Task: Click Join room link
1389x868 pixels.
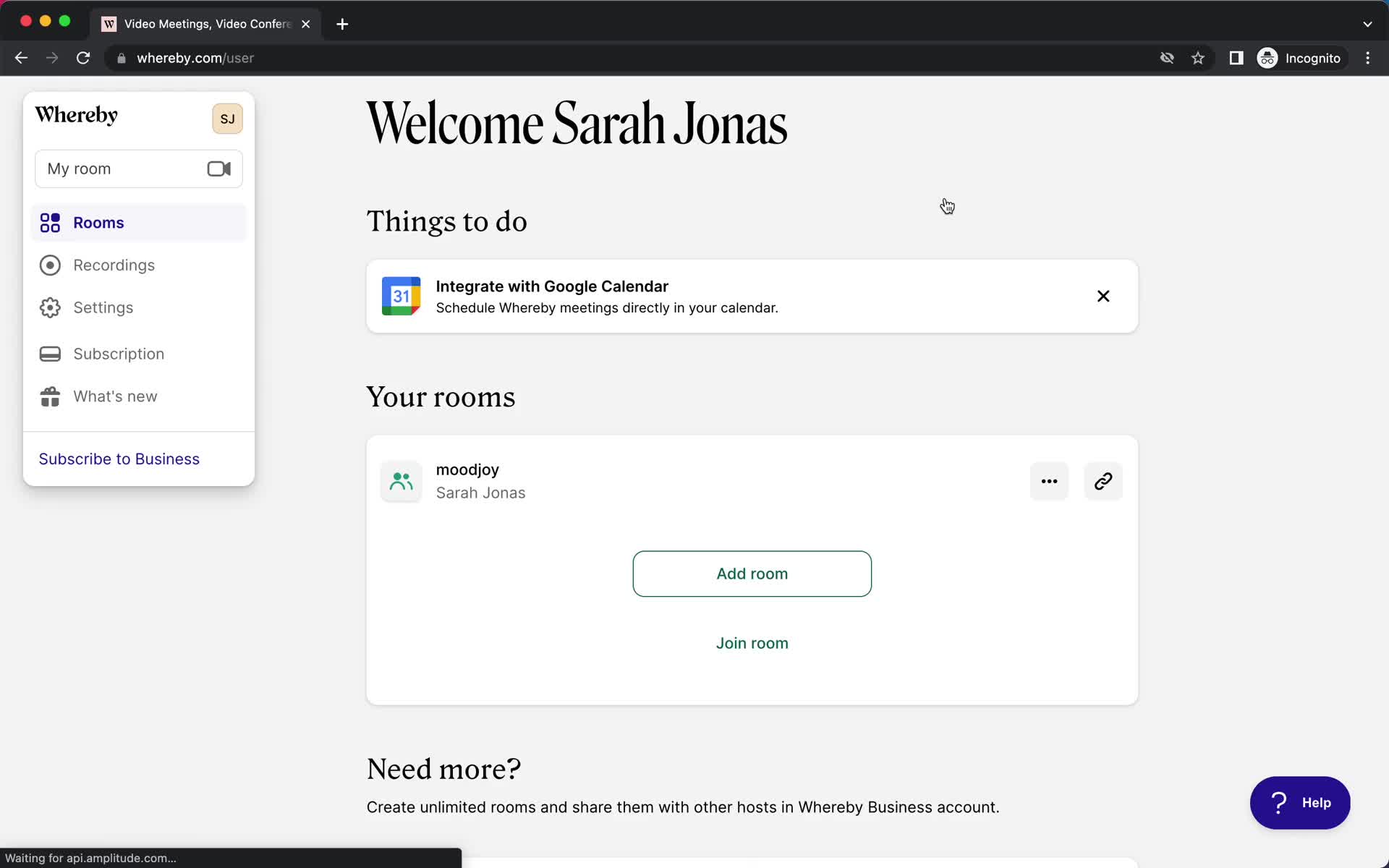Action: [x=752, y=643]
